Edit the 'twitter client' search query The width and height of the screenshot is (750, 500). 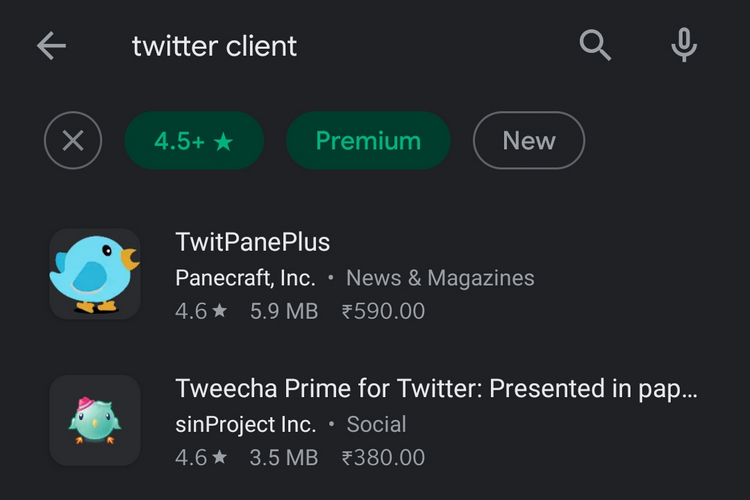(215, 46)
